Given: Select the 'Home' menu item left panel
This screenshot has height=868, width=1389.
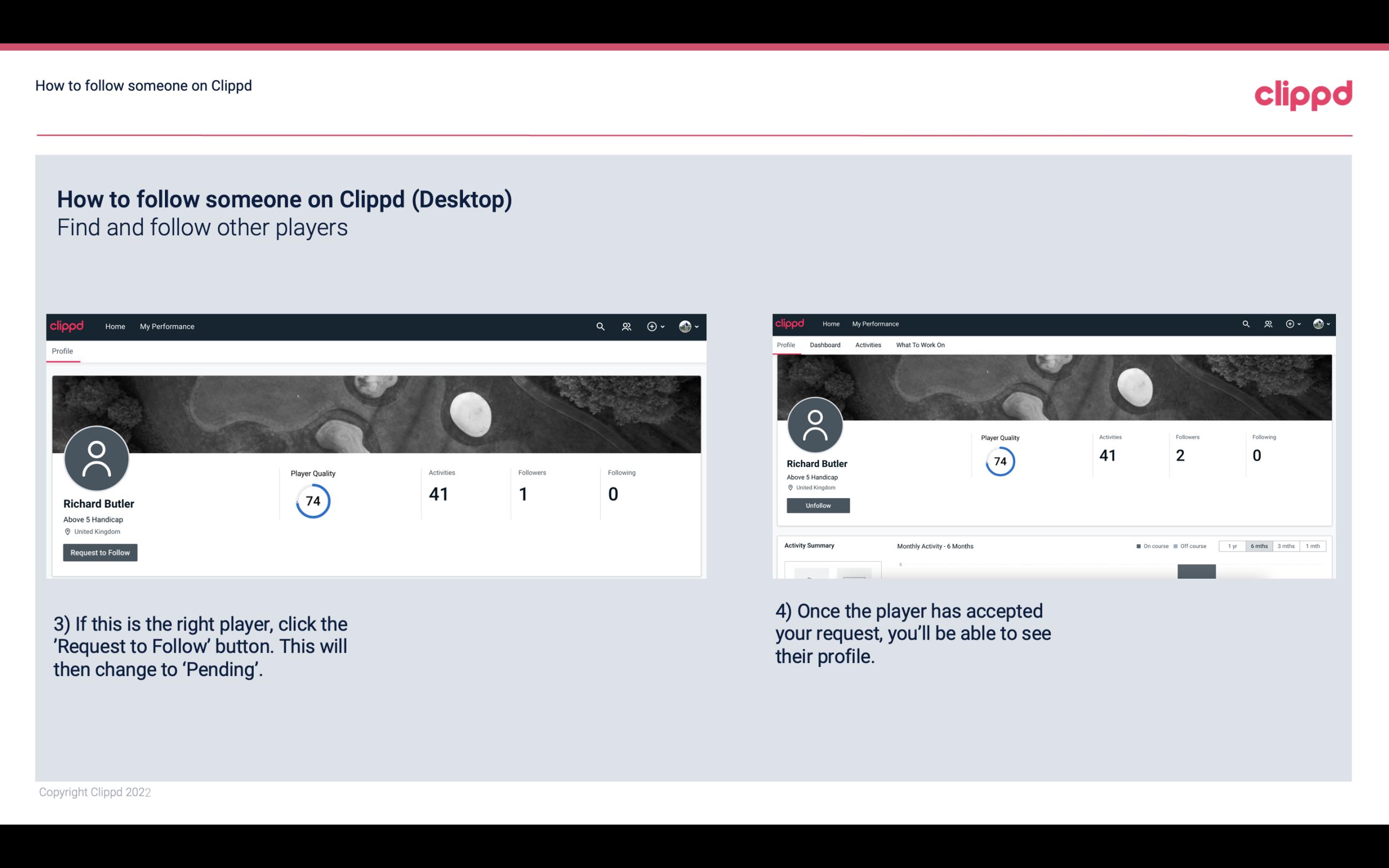Looking at the screenshot, I should point(115,326).
